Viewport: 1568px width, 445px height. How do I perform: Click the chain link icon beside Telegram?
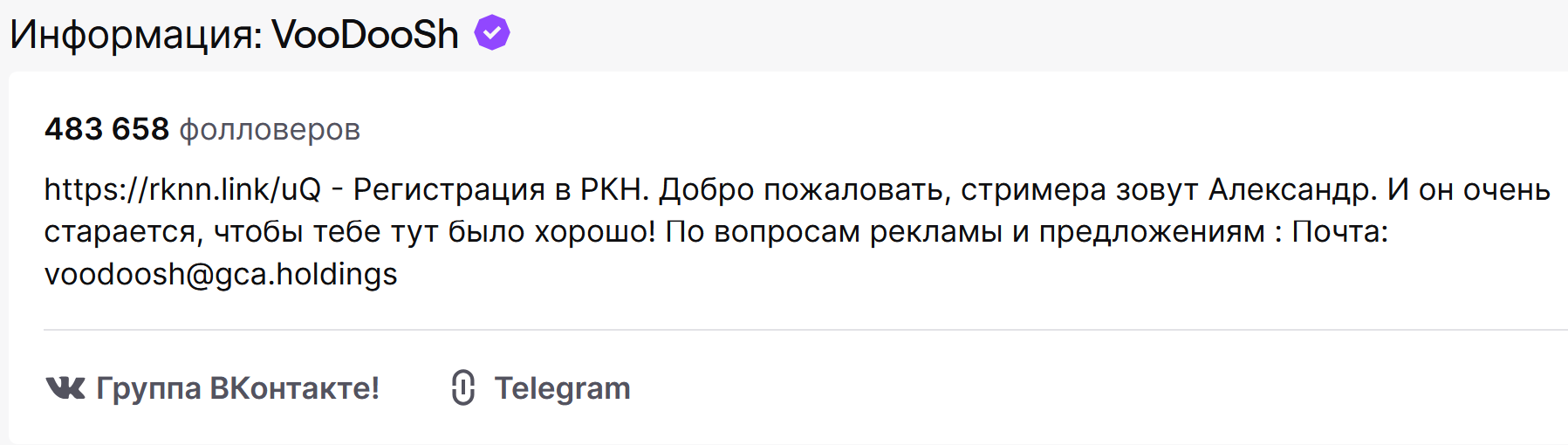click(x=463, y=387)
